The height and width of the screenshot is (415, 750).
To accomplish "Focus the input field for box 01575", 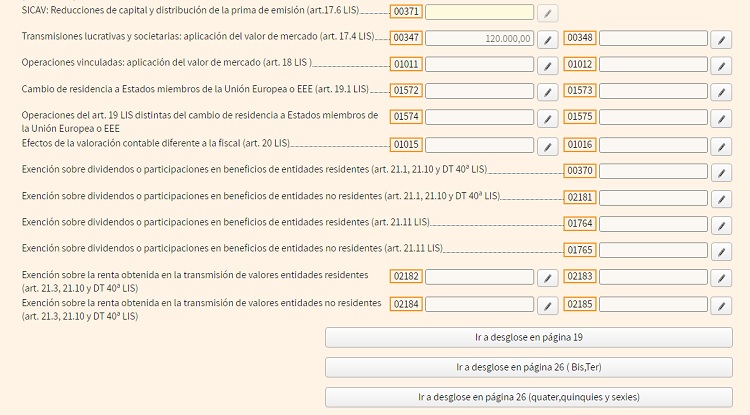I will [x=653, y=117].
